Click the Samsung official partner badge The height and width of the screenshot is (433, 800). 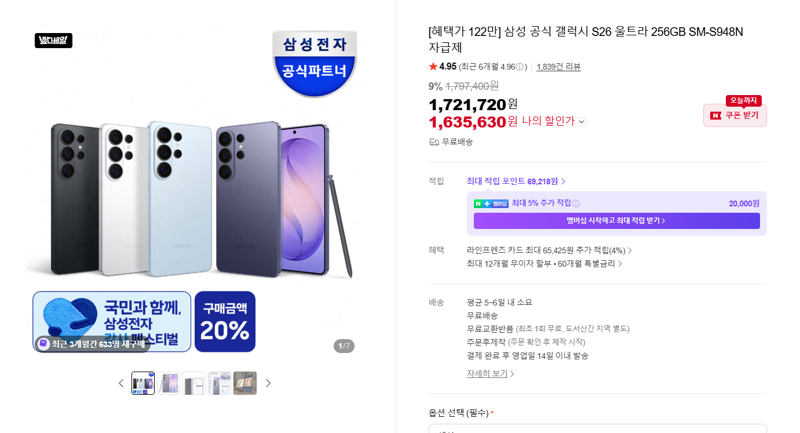(314, 63)
